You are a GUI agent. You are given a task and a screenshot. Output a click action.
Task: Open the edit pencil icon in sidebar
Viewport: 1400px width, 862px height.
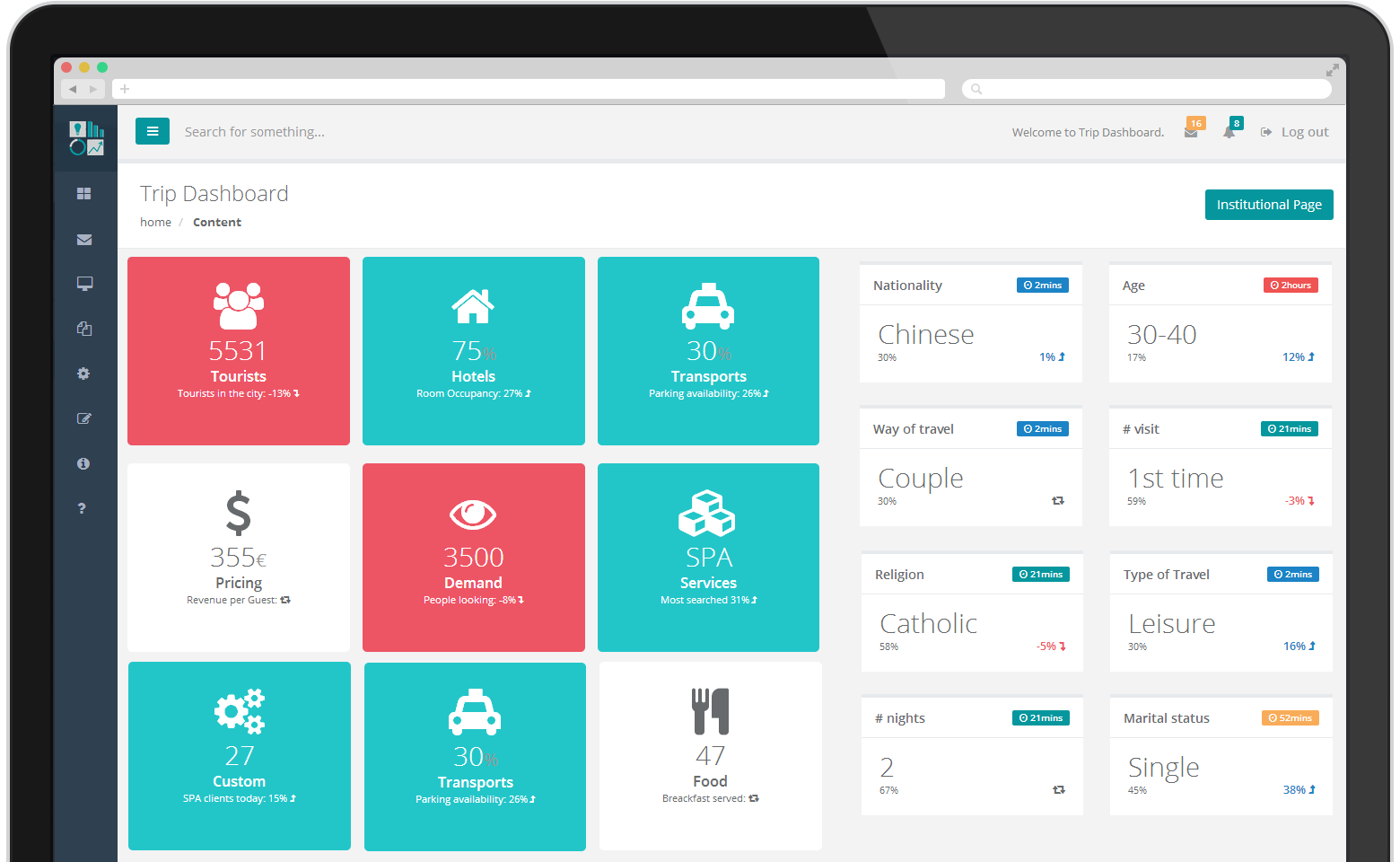tap(84, 418)
